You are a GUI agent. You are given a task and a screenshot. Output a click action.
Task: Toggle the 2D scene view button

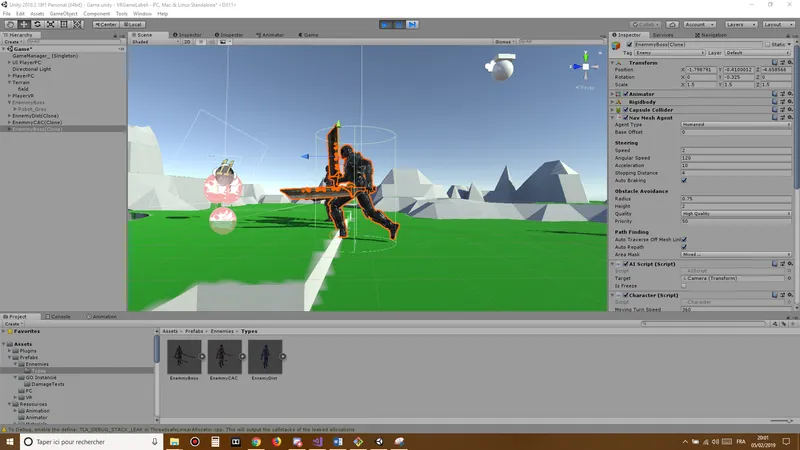[187, 42]
